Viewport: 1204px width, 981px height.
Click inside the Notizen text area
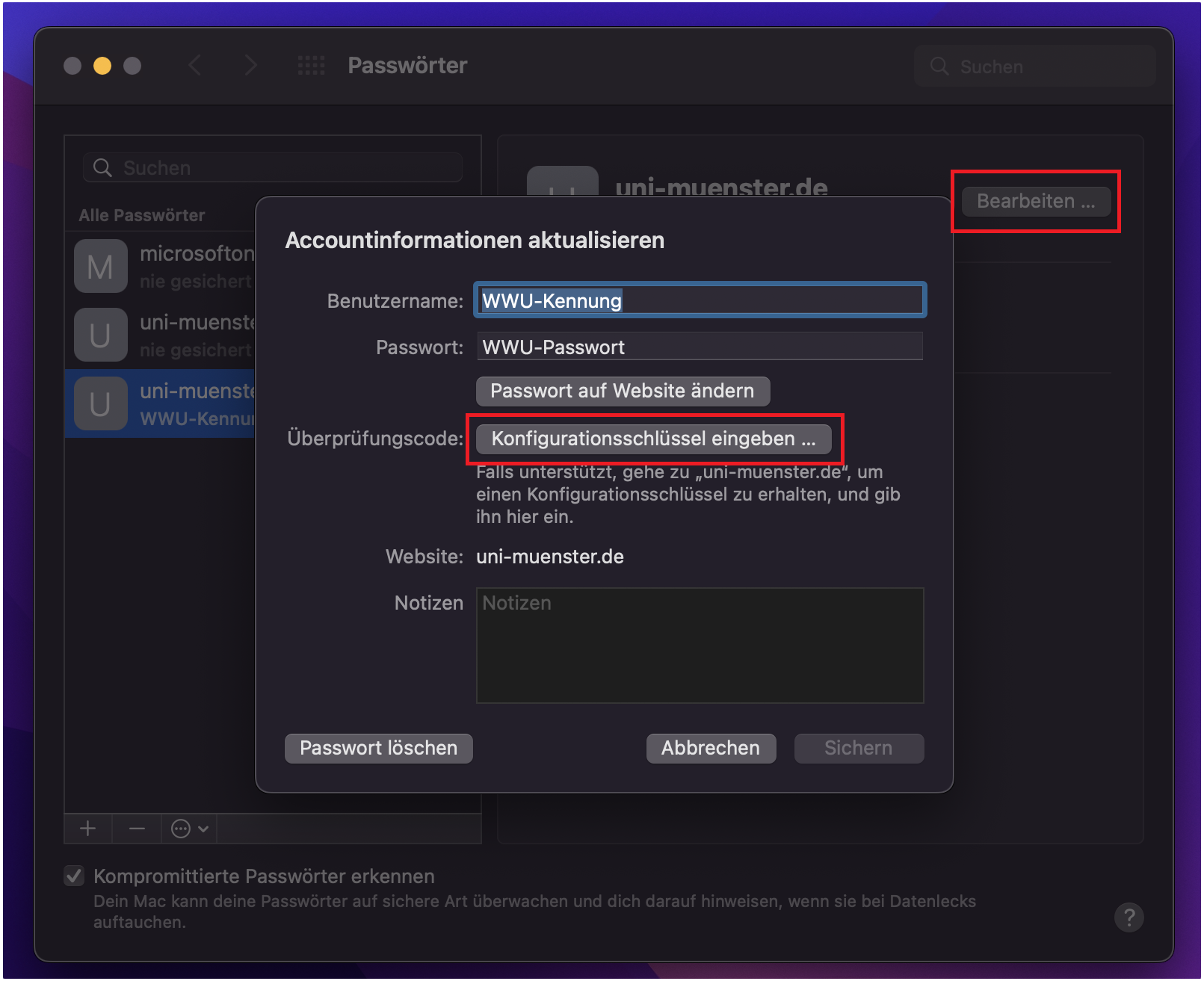coord(699,646)
